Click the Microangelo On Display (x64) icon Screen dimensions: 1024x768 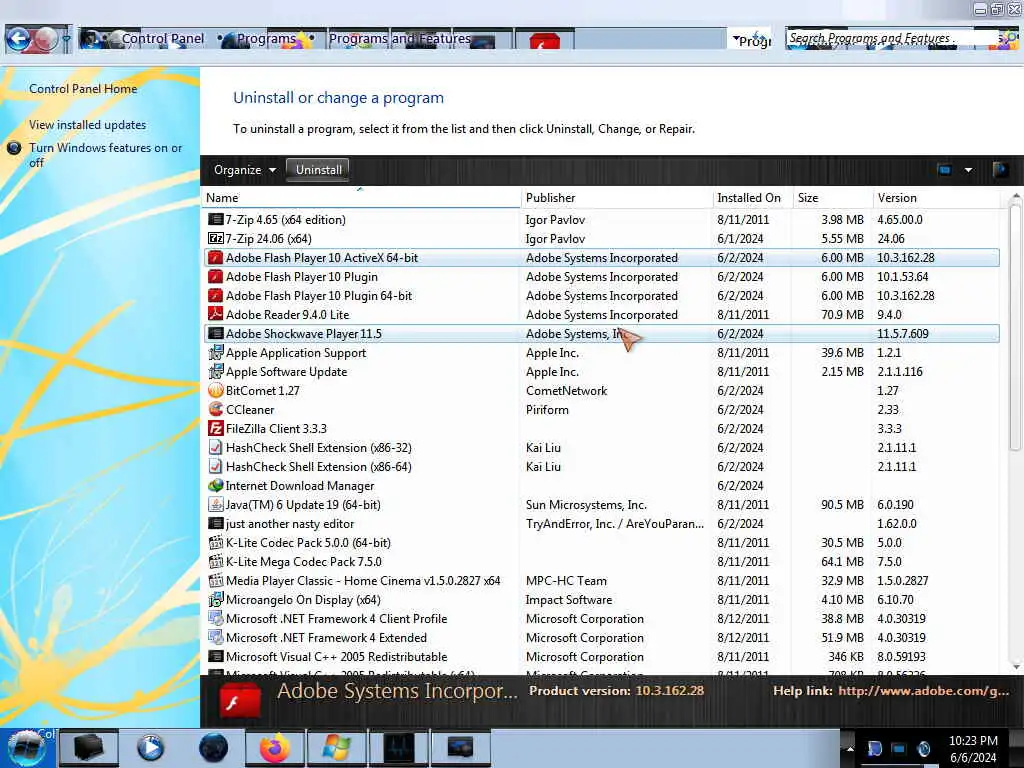coord(216,600)
